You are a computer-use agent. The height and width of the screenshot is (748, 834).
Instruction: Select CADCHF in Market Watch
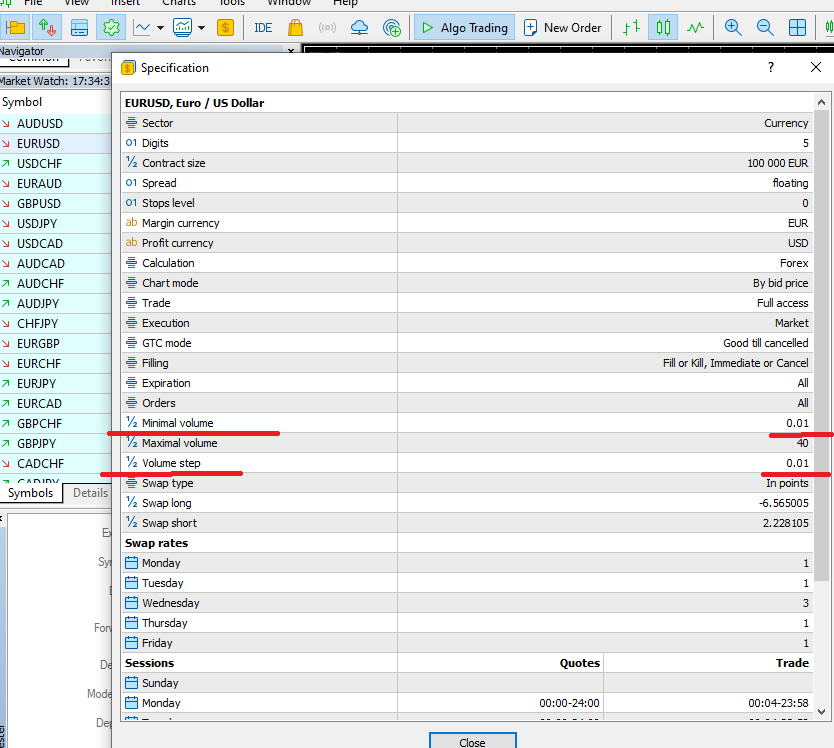[55, 464]
